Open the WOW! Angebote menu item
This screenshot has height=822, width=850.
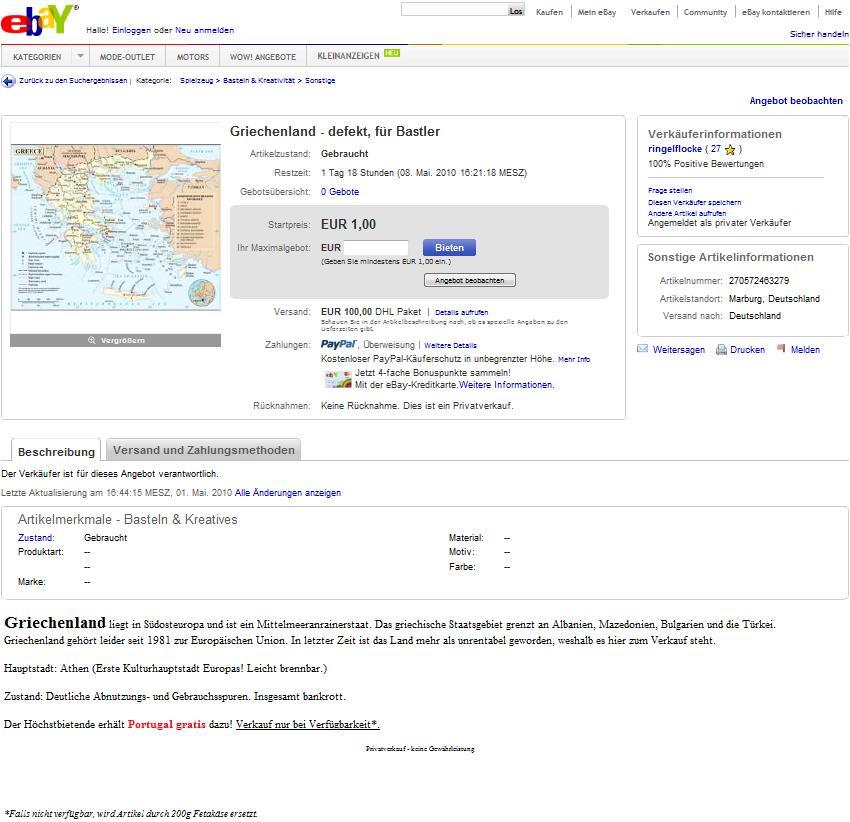tap(262, 57)
